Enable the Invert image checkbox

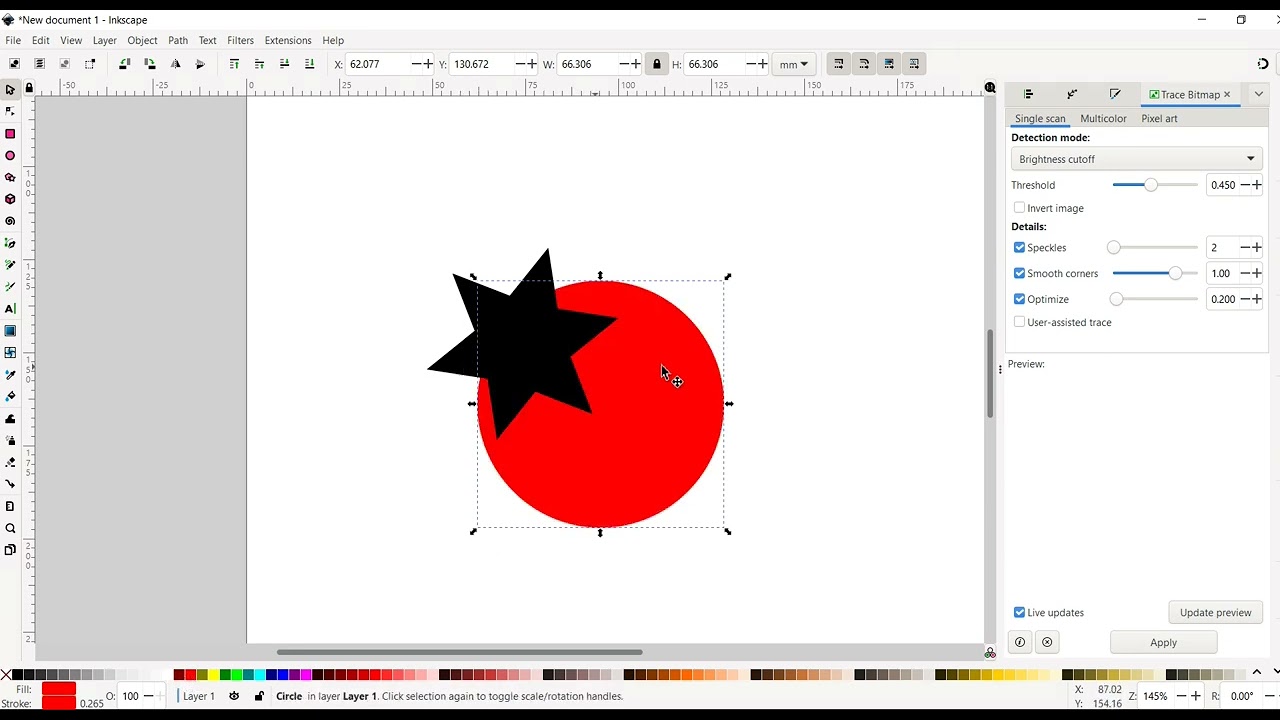tap(1019, 208)
